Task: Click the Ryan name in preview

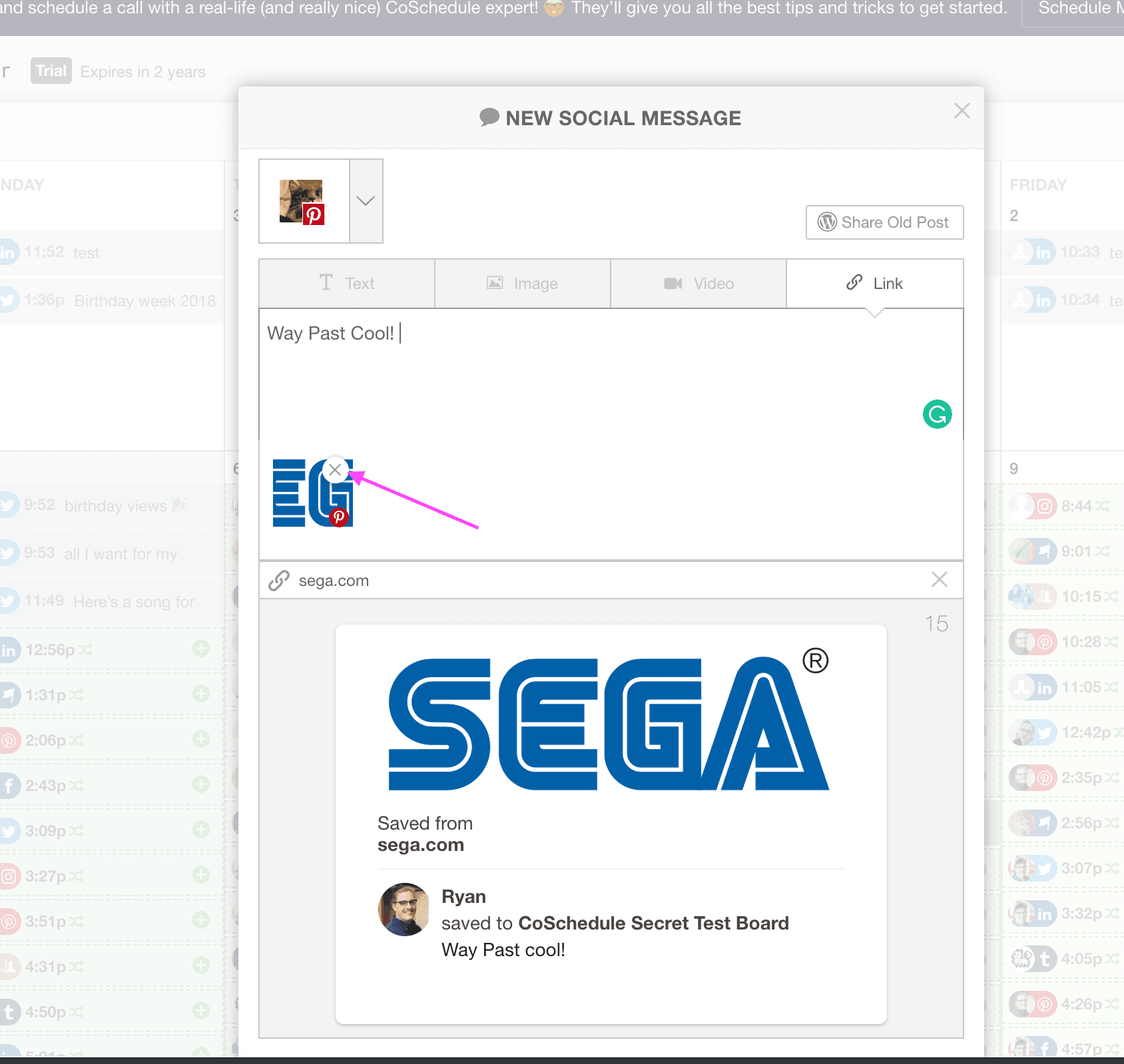Action: click(x=463, y=896)
